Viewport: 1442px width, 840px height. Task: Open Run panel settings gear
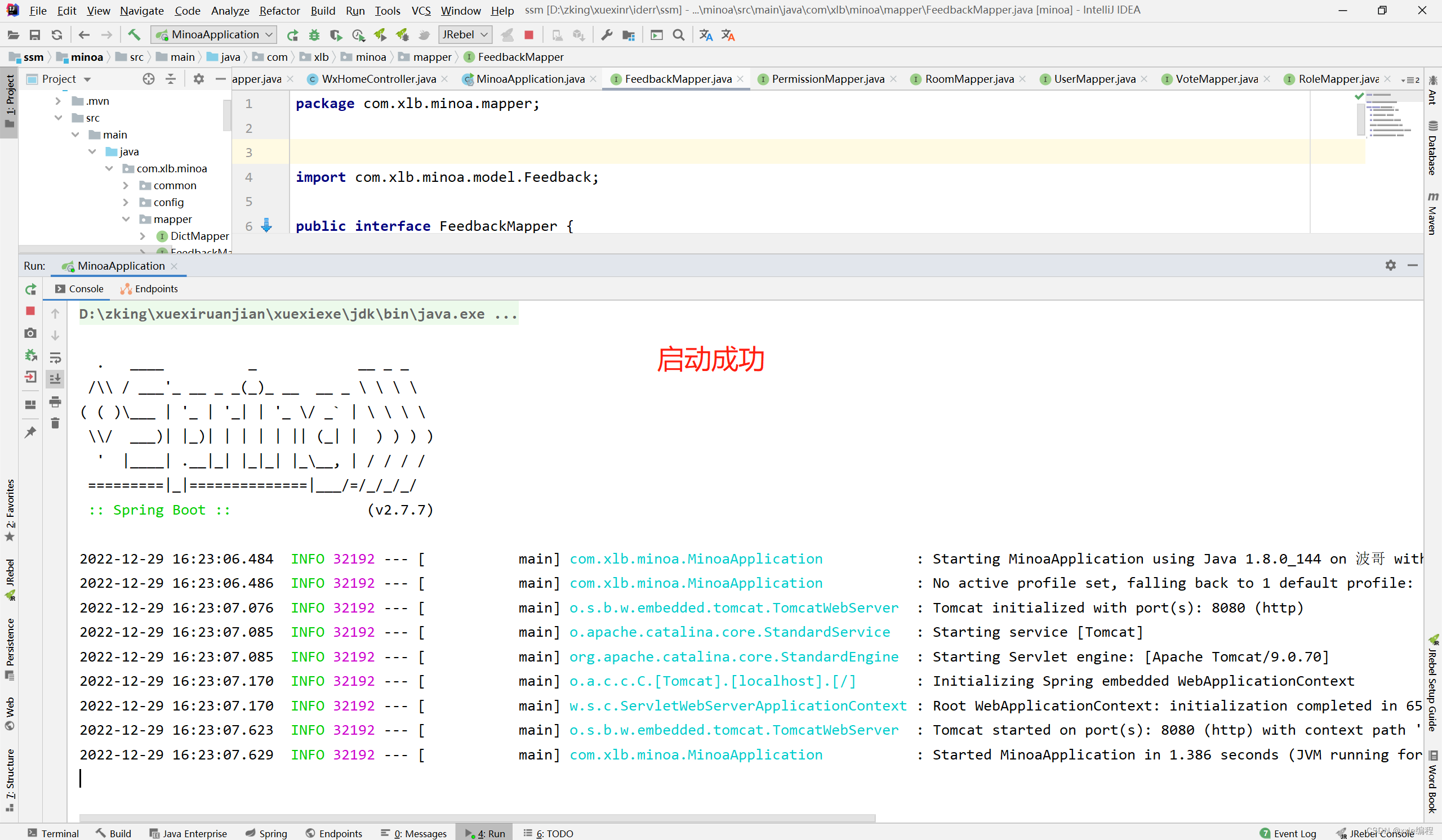click(1391, 265)
